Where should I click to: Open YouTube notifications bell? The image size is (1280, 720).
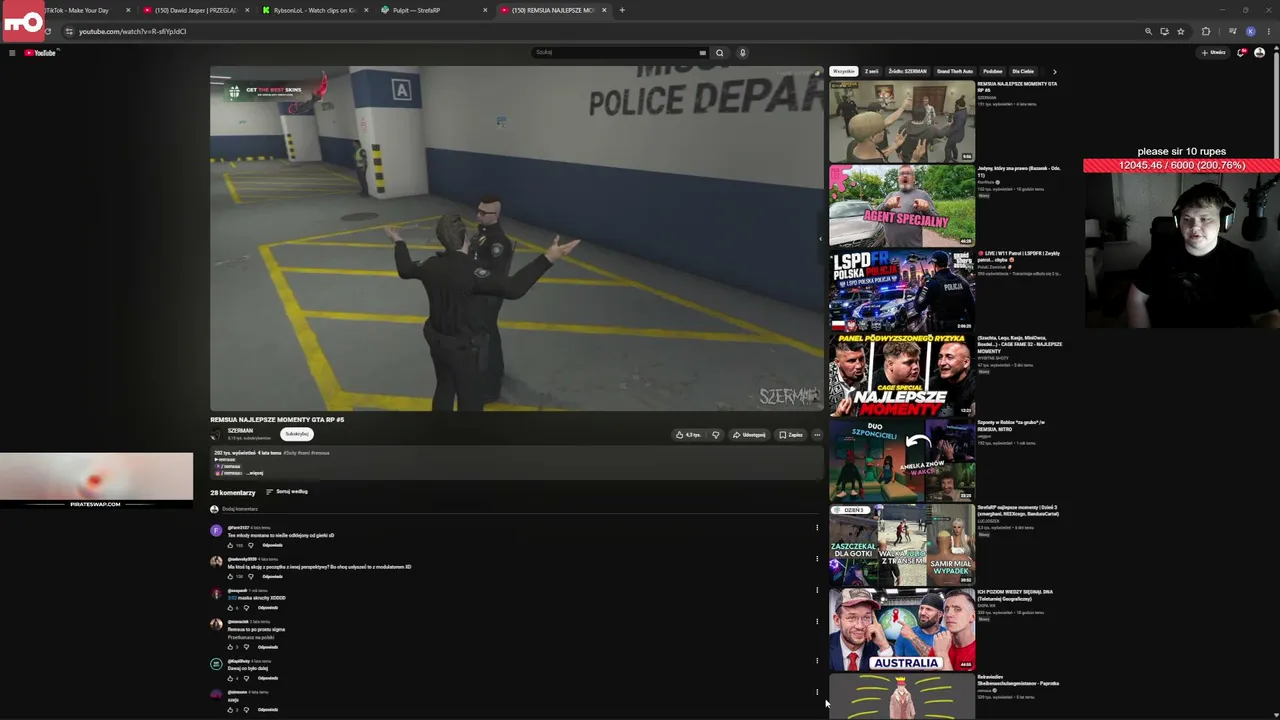[1241, 53]
